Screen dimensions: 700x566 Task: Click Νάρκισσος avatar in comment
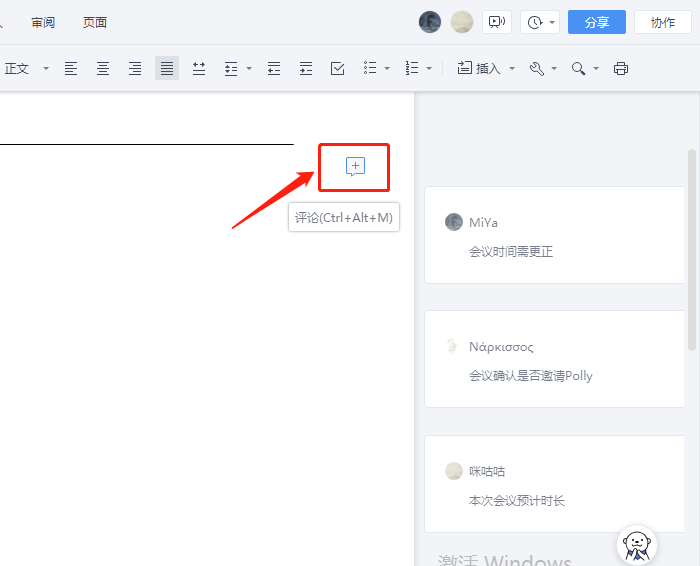452,346
